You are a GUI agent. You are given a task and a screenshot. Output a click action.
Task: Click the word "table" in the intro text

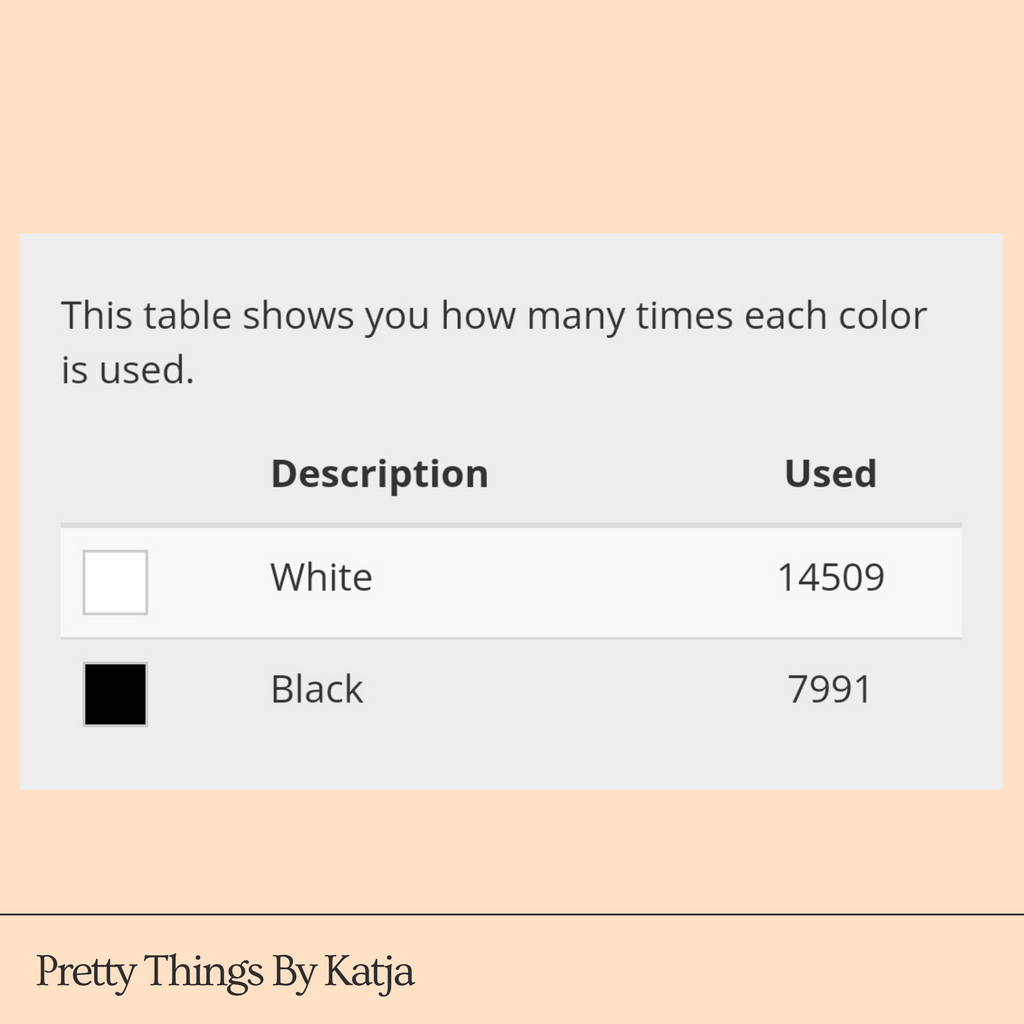click(187, 317)
